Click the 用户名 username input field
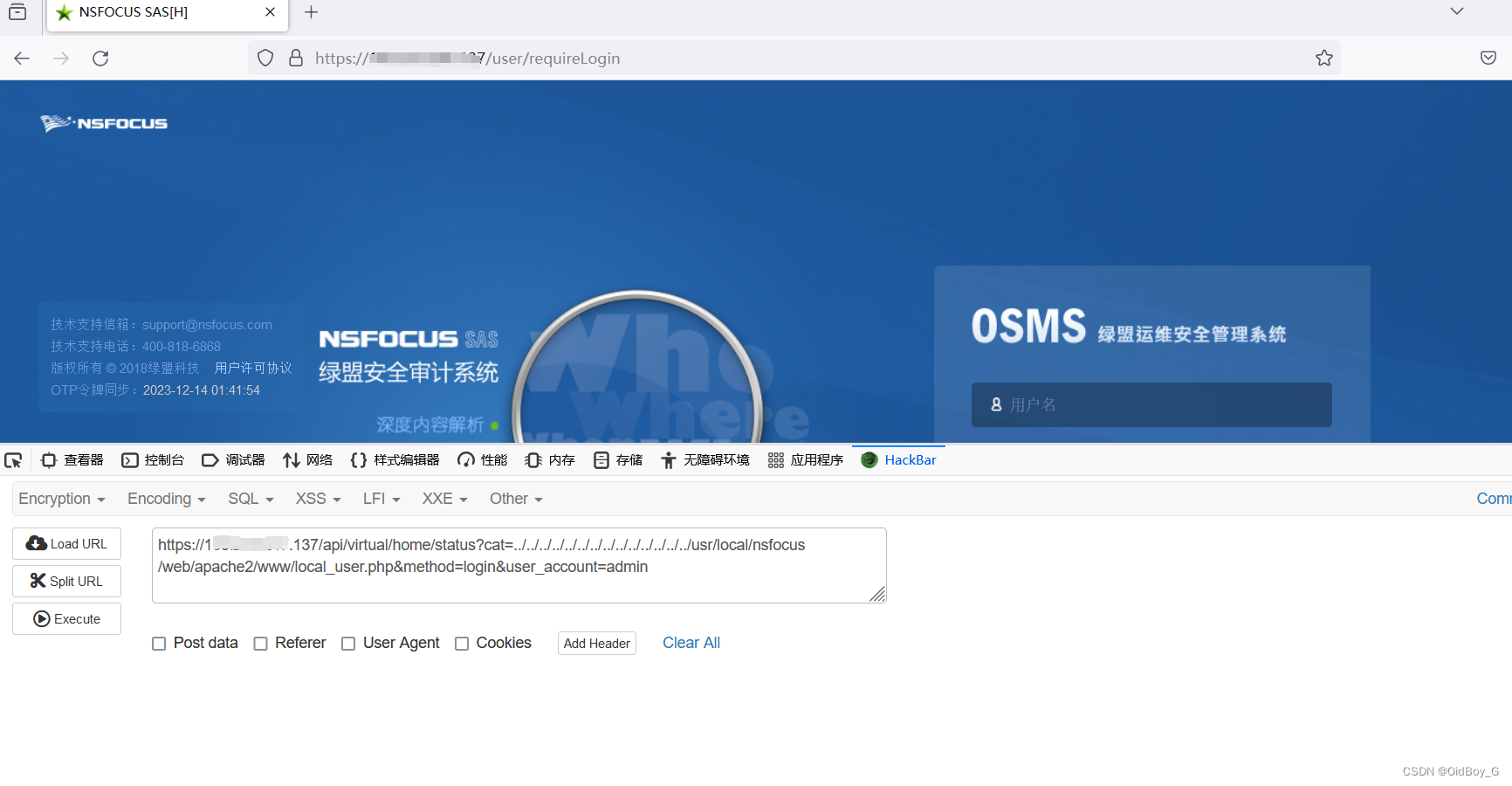Screen dimensions: 1512x786 [1151, 404]
